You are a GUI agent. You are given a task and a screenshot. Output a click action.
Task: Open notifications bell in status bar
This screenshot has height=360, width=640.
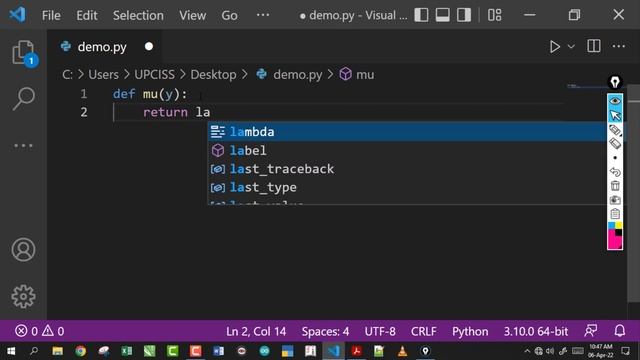pos(620,331)
